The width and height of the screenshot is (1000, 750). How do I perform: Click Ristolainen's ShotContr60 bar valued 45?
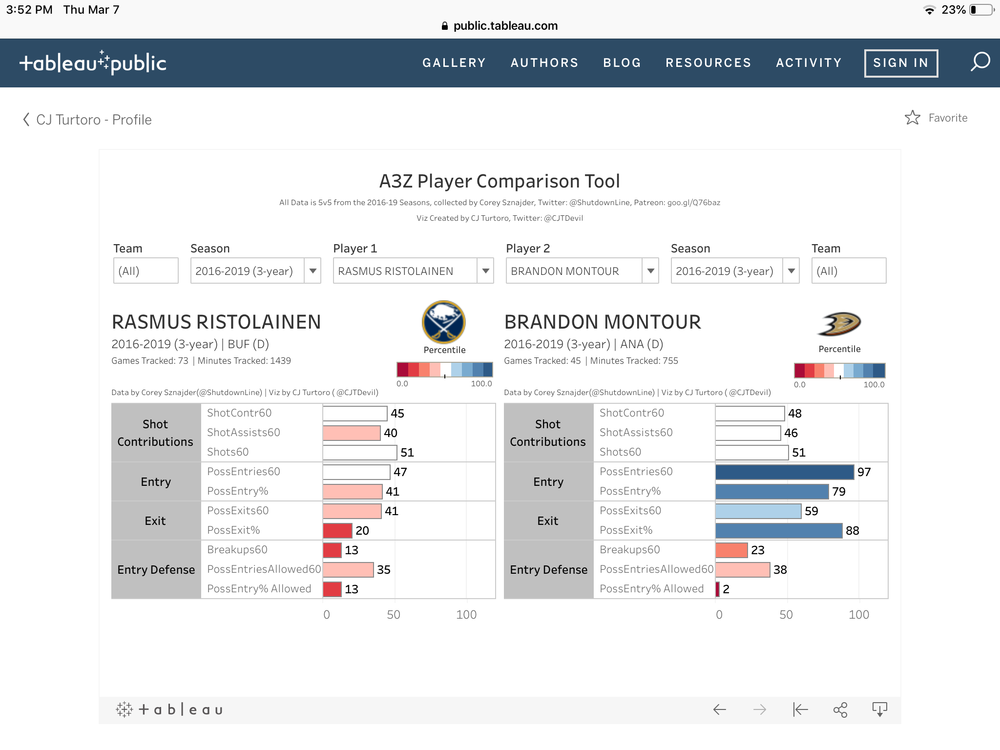coord(355,413)
